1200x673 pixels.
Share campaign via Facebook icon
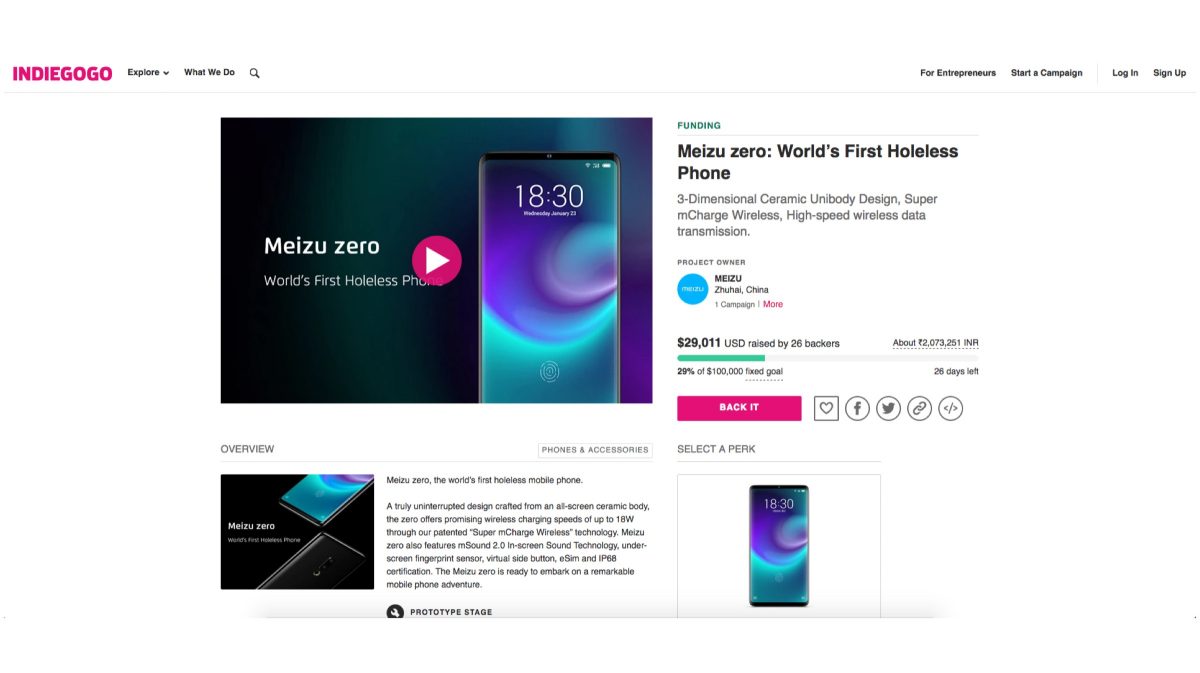coord(857,408)
